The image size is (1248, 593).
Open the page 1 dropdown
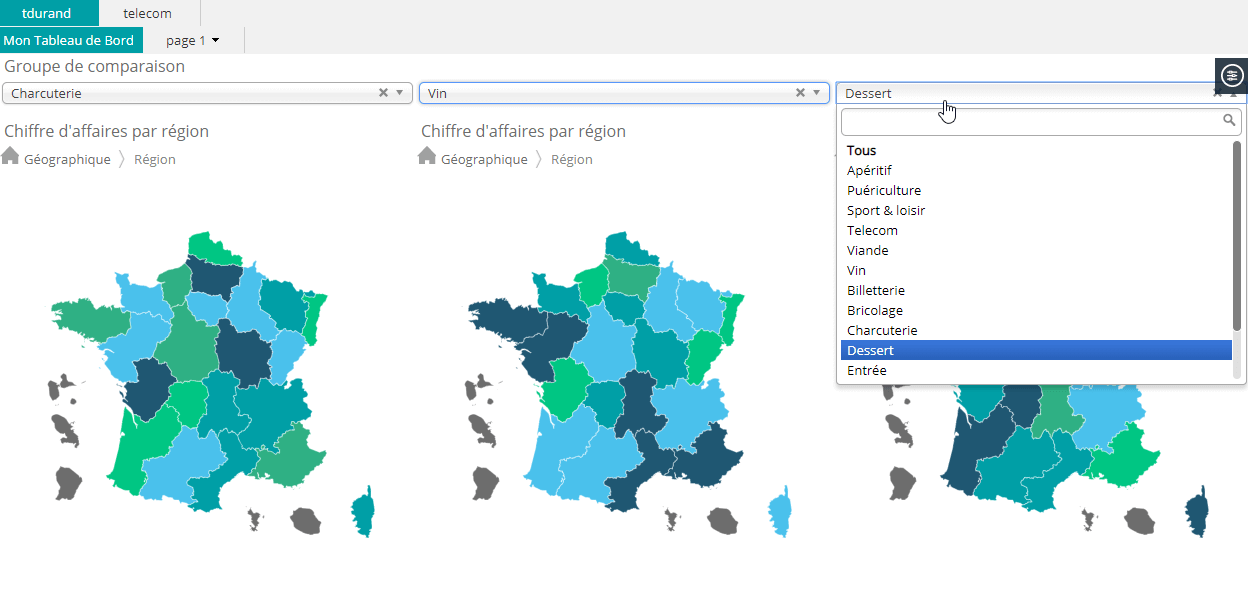pyautogui.click(x=193, y=40)
